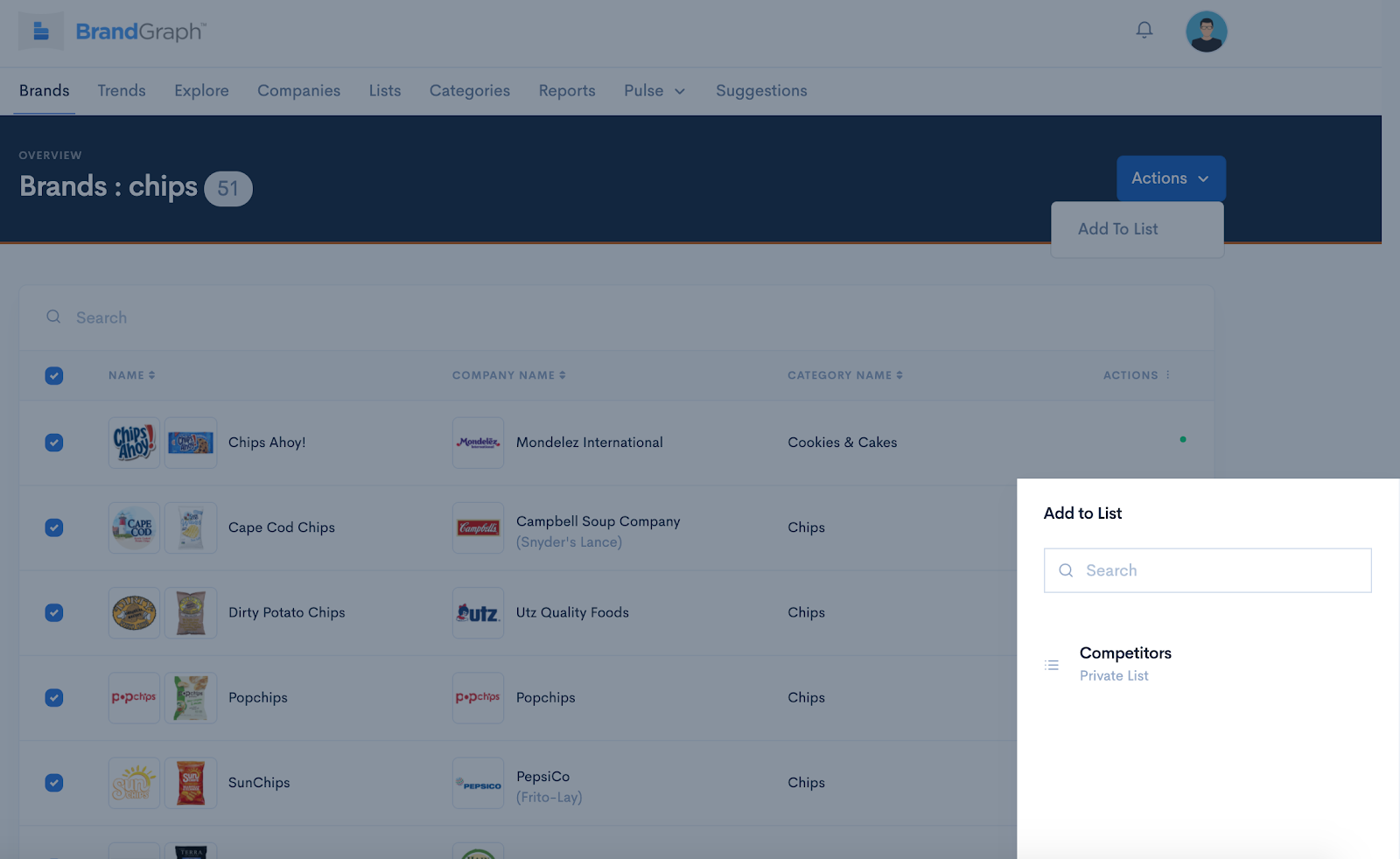This screenshot has width=1400, height=859.
Task: Click the green status dot for Chips Ahoy!
Action: [x=1183, y=439]
